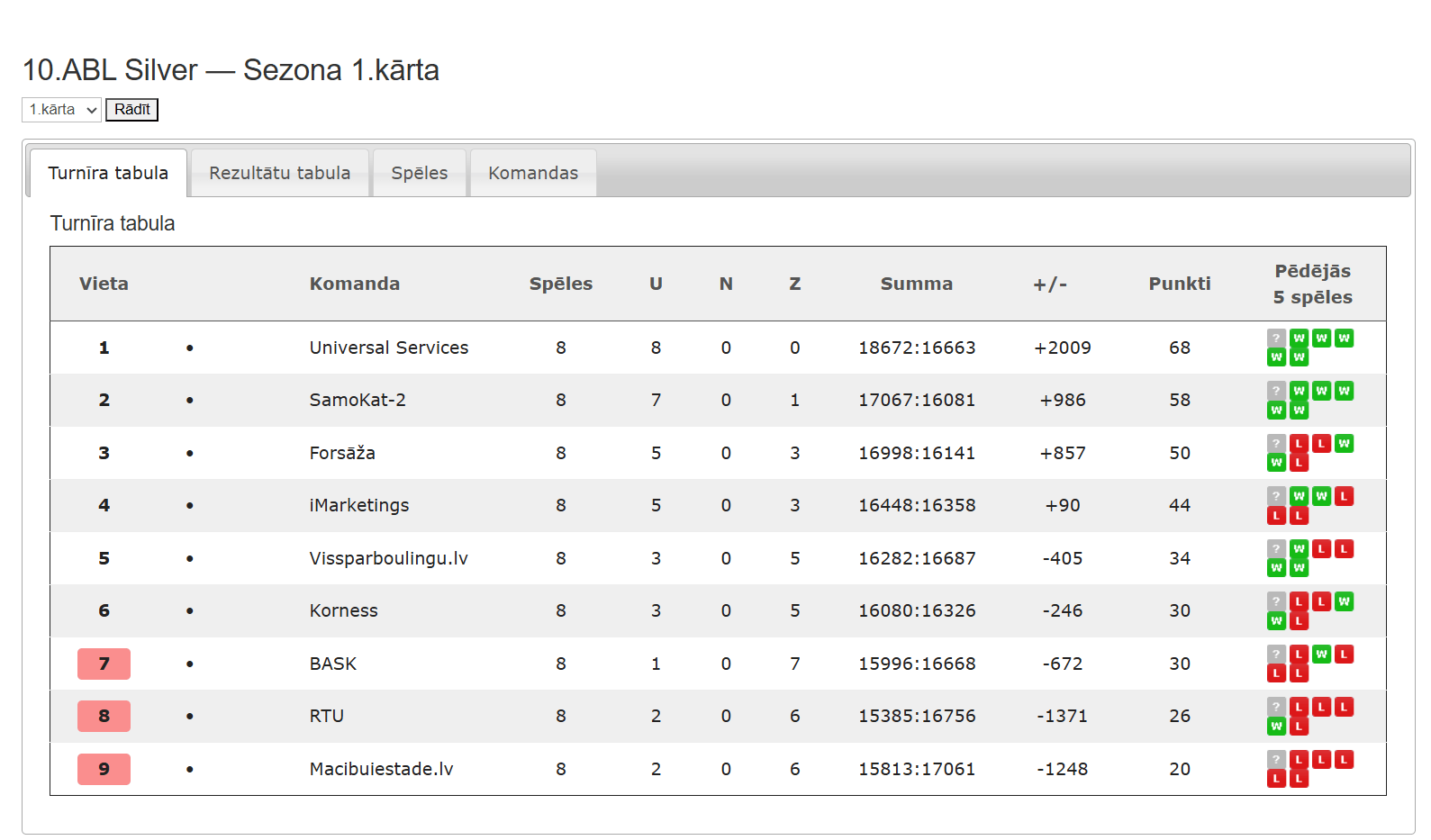Click the gray ? badge for Vissparboulingu.lv
1431x840 pixels.
pos(1276,549)
